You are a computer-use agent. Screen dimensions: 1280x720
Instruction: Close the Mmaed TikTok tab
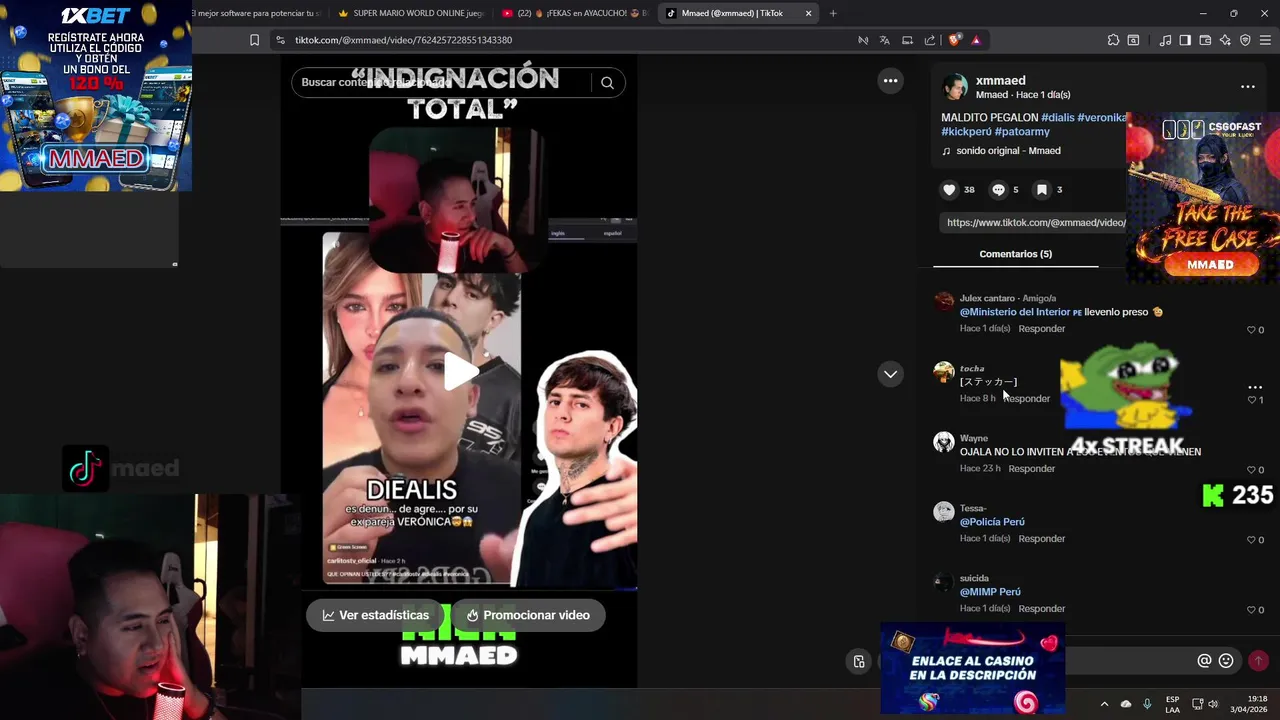point(808,13)
